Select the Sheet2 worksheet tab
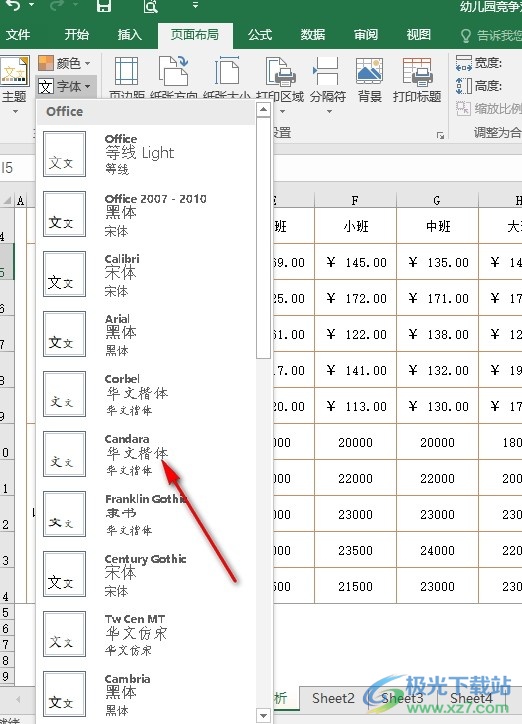The image size is (522, 724). pos(333,698)
